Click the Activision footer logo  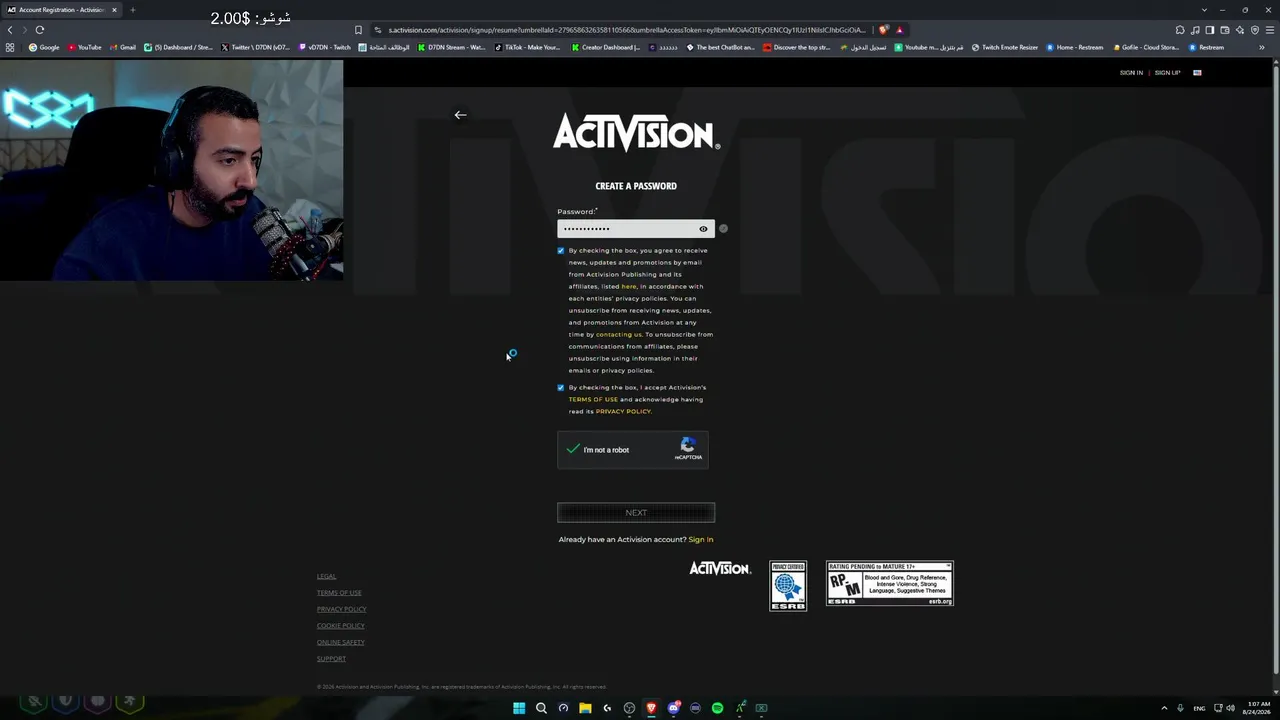(x=720, y=568)
